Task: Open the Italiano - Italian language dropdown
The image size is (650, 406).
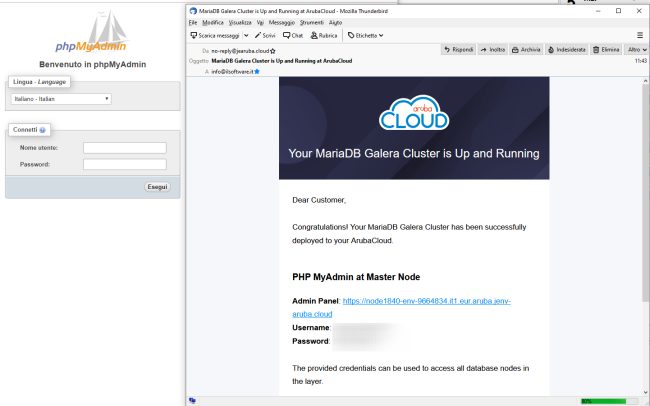Action: click(x=61, y=99)
